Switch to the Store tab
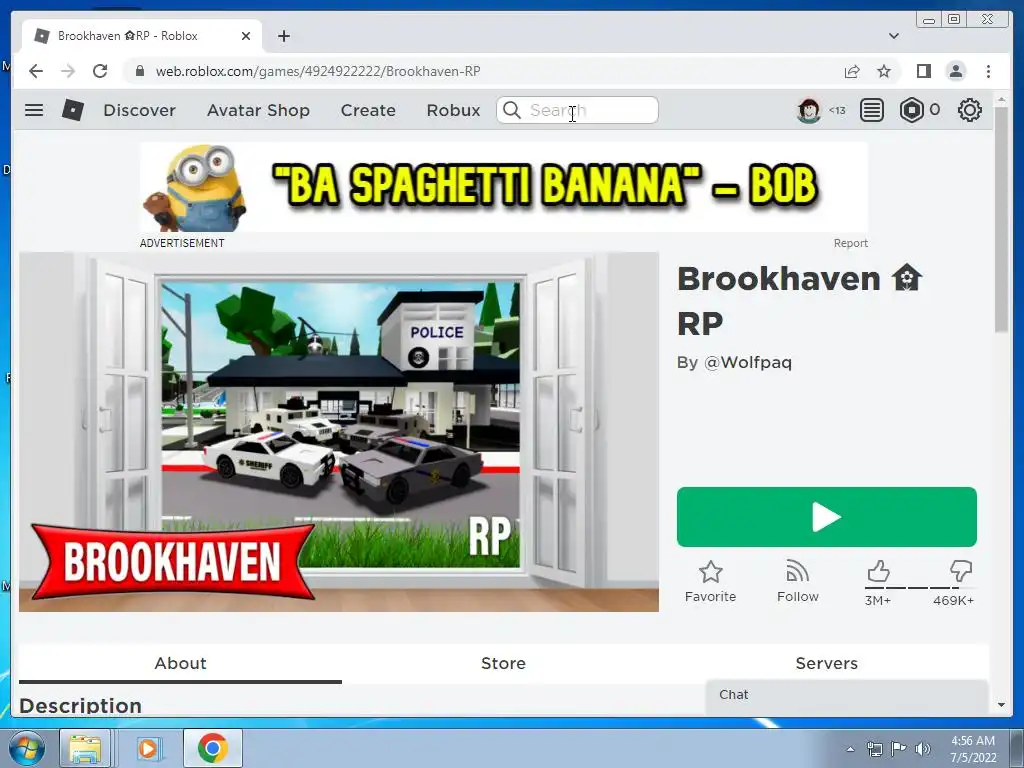1024x768 pixels. (x=503, y=664)
